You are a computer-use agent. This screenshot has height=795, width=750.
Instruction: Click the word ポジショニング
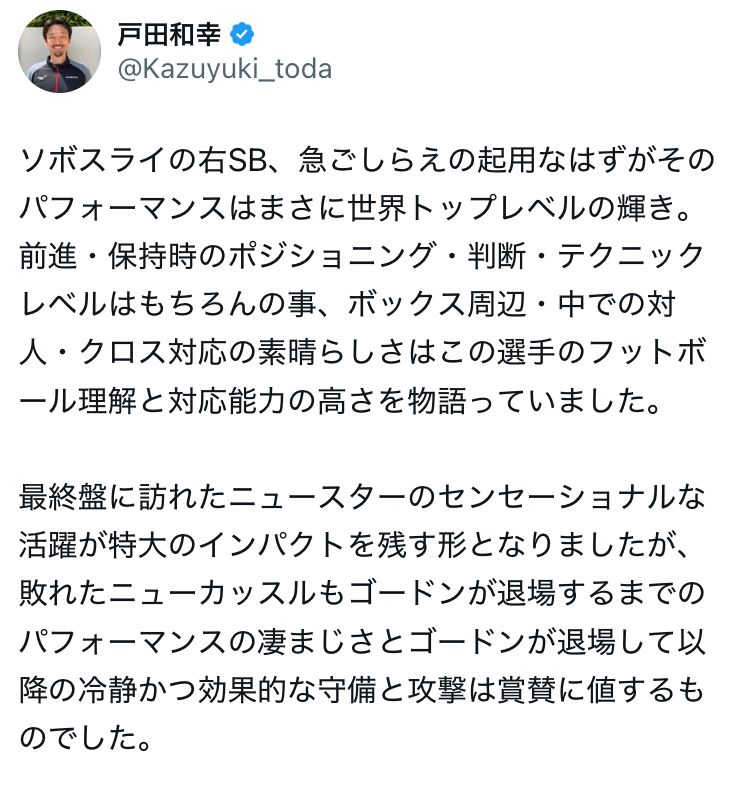pyautogui.click(x=333, y=257)
